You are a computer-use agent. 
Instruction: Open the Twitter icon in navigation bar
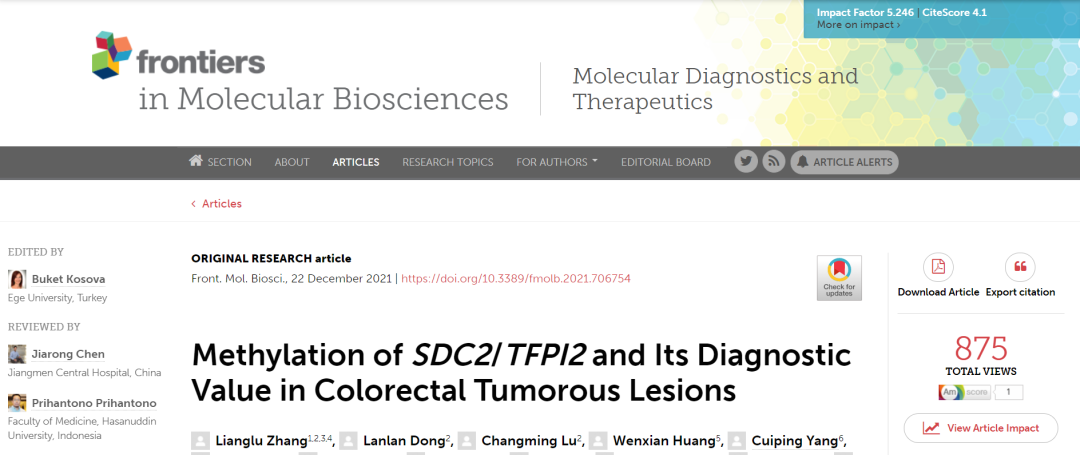tap(746, 162)
